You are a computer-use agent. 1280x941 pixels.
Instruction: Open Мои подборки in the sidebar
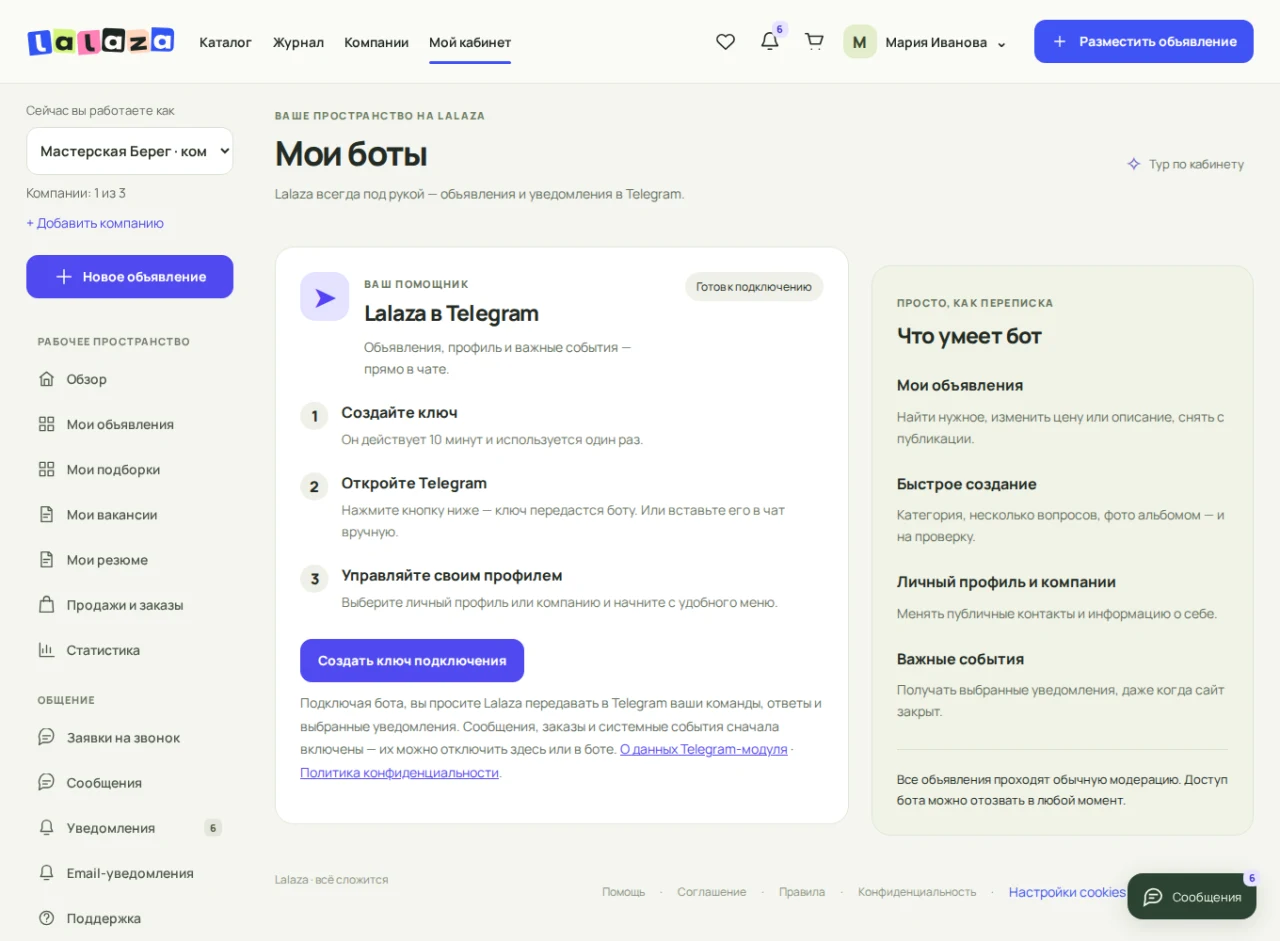click(130, 469)
